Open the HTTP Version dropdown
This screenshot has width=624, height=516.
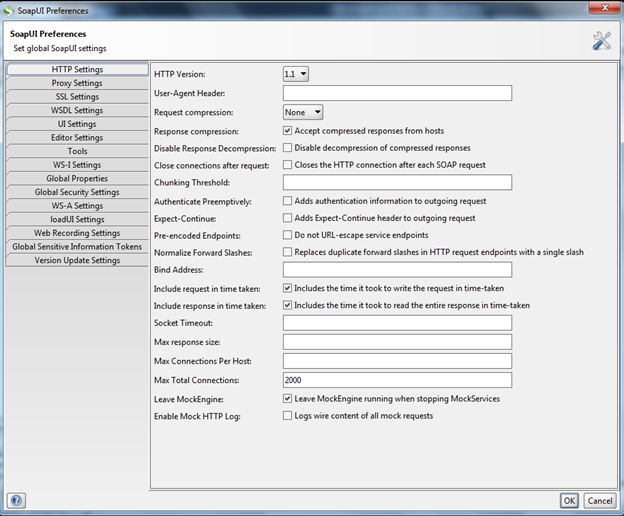point(296,73)
